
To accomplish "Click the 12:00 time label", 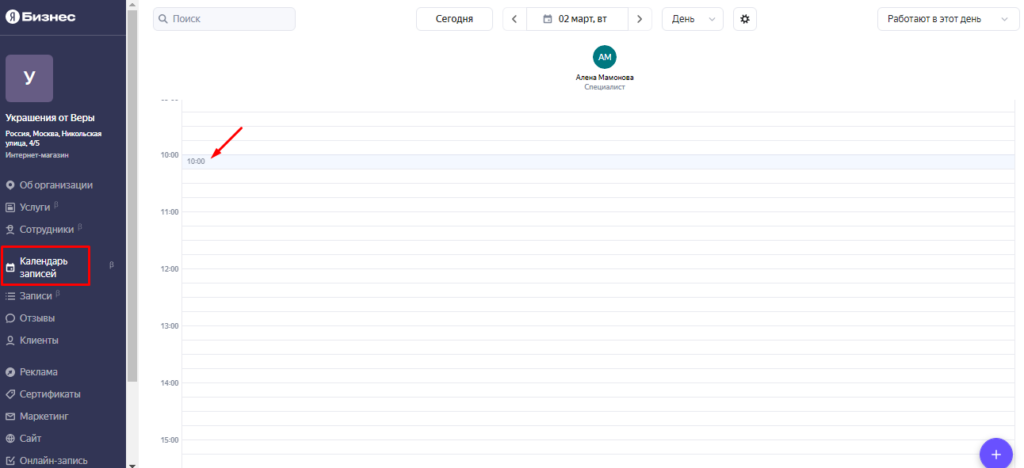I will point(170,269).
